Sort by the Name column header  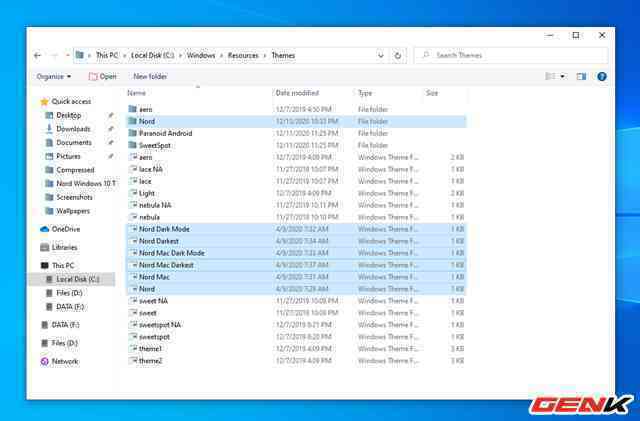tap(136, 93)
